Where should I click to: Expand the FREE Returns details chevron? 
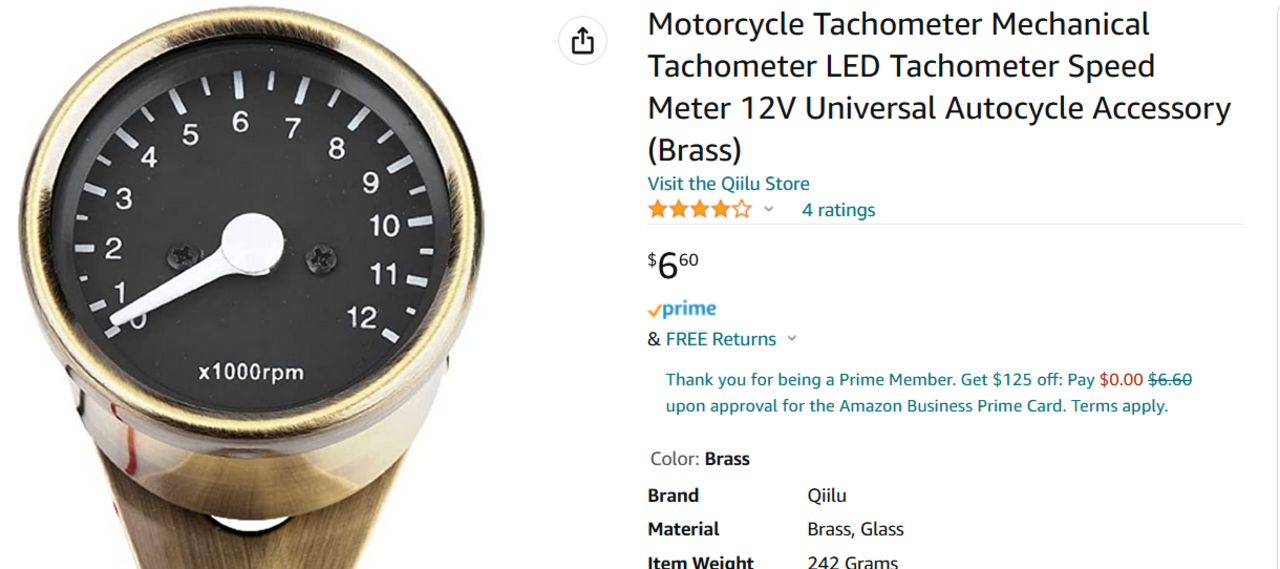click(792, 339)
